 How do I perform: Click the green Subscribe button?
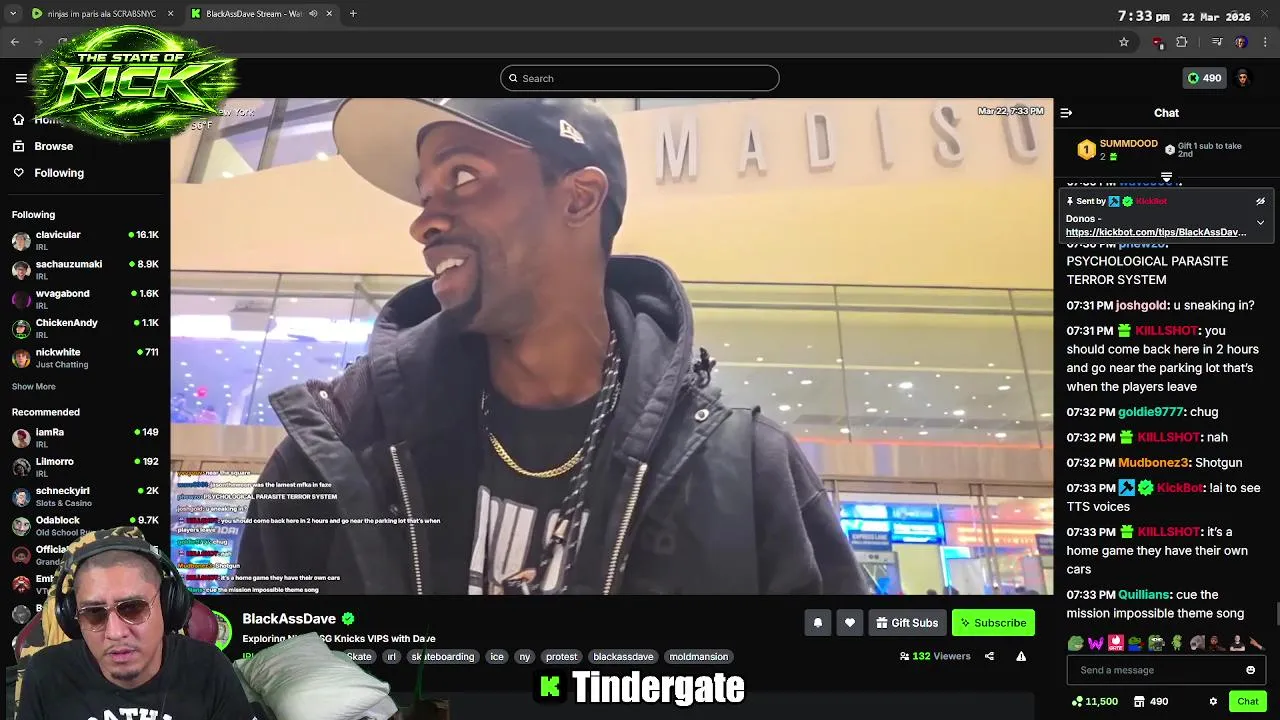point(993,623)
